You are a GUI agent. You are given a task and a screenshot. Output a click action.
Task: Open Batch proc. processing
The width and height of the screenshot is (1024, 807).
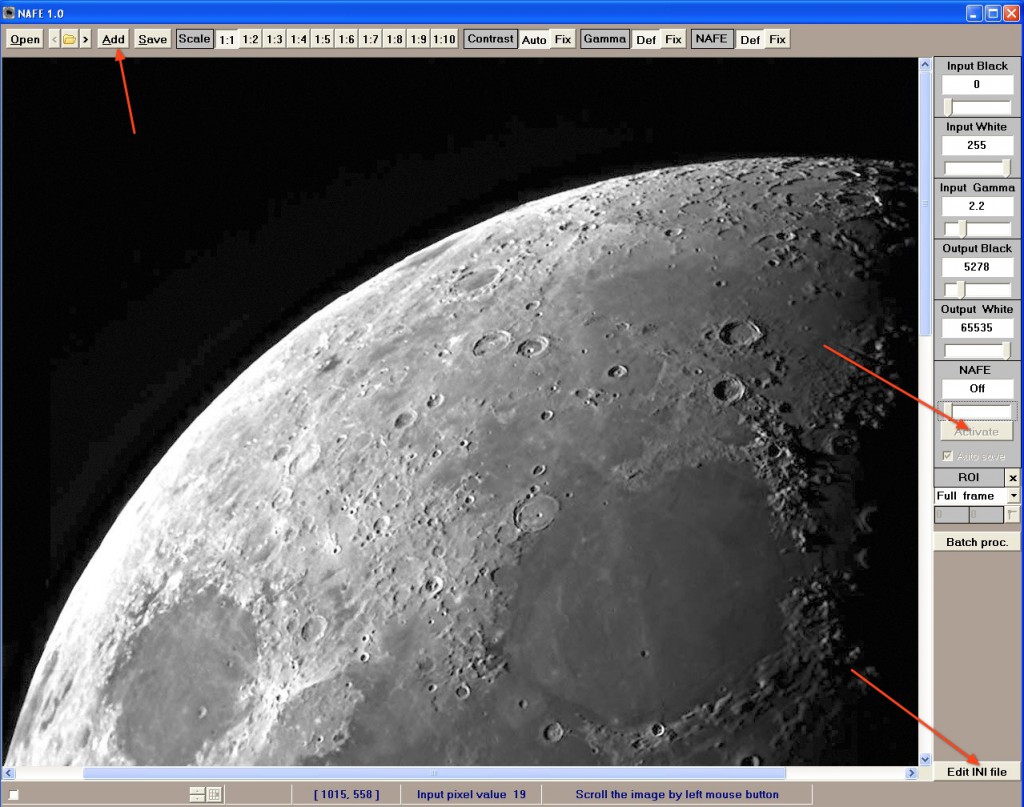tap(977, 542)
